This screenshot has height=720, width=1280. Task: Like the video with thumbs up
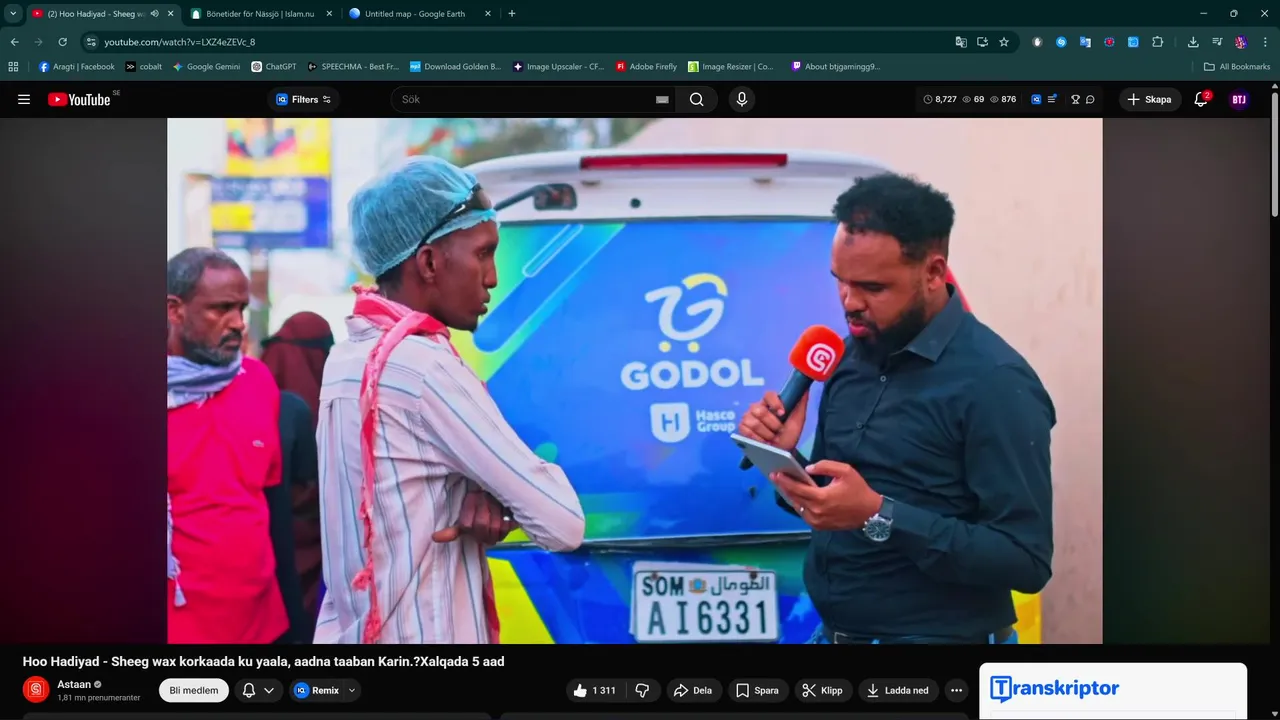pos(594,690)
